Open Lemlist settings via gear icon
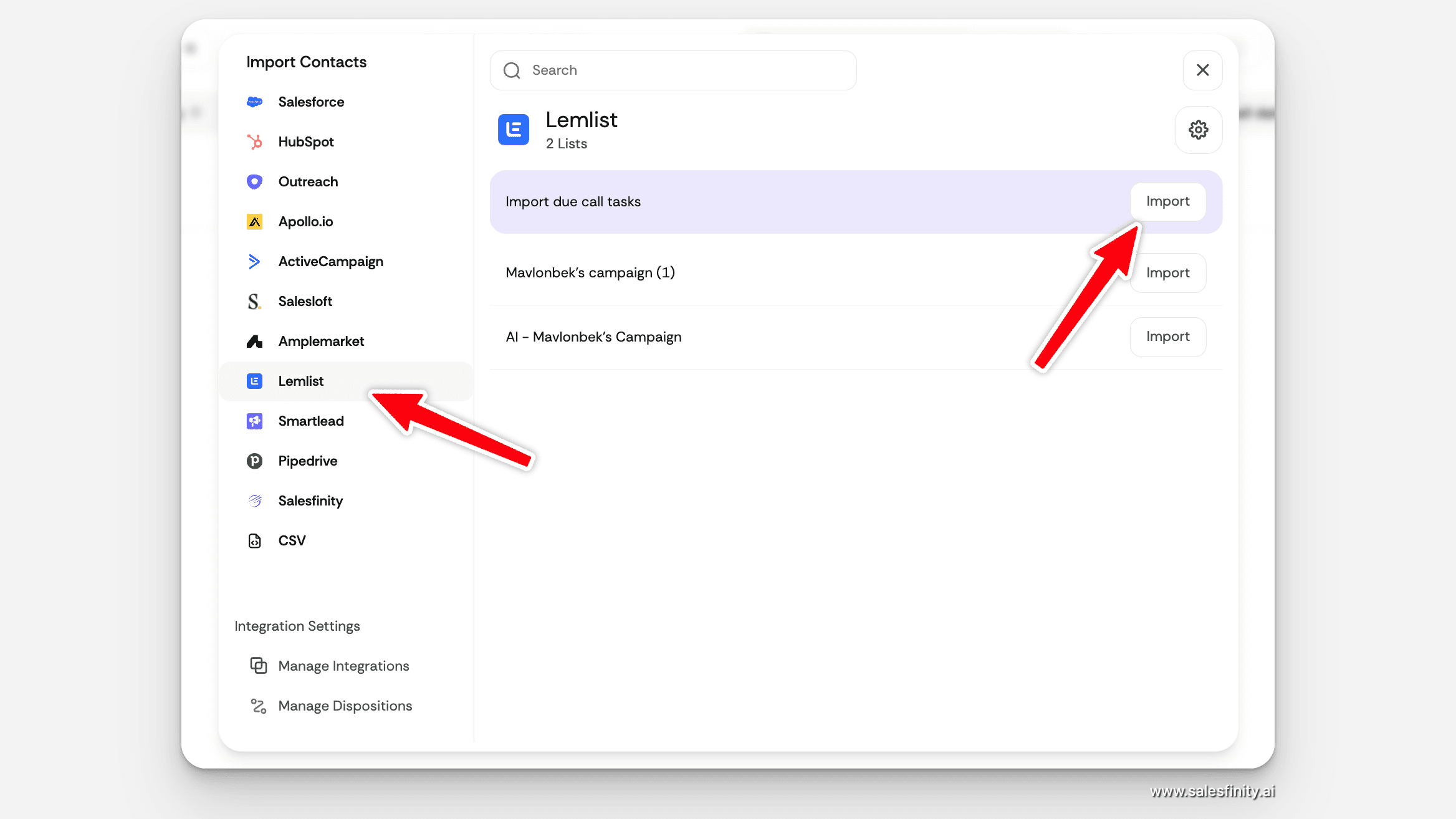 [1198, 130]
